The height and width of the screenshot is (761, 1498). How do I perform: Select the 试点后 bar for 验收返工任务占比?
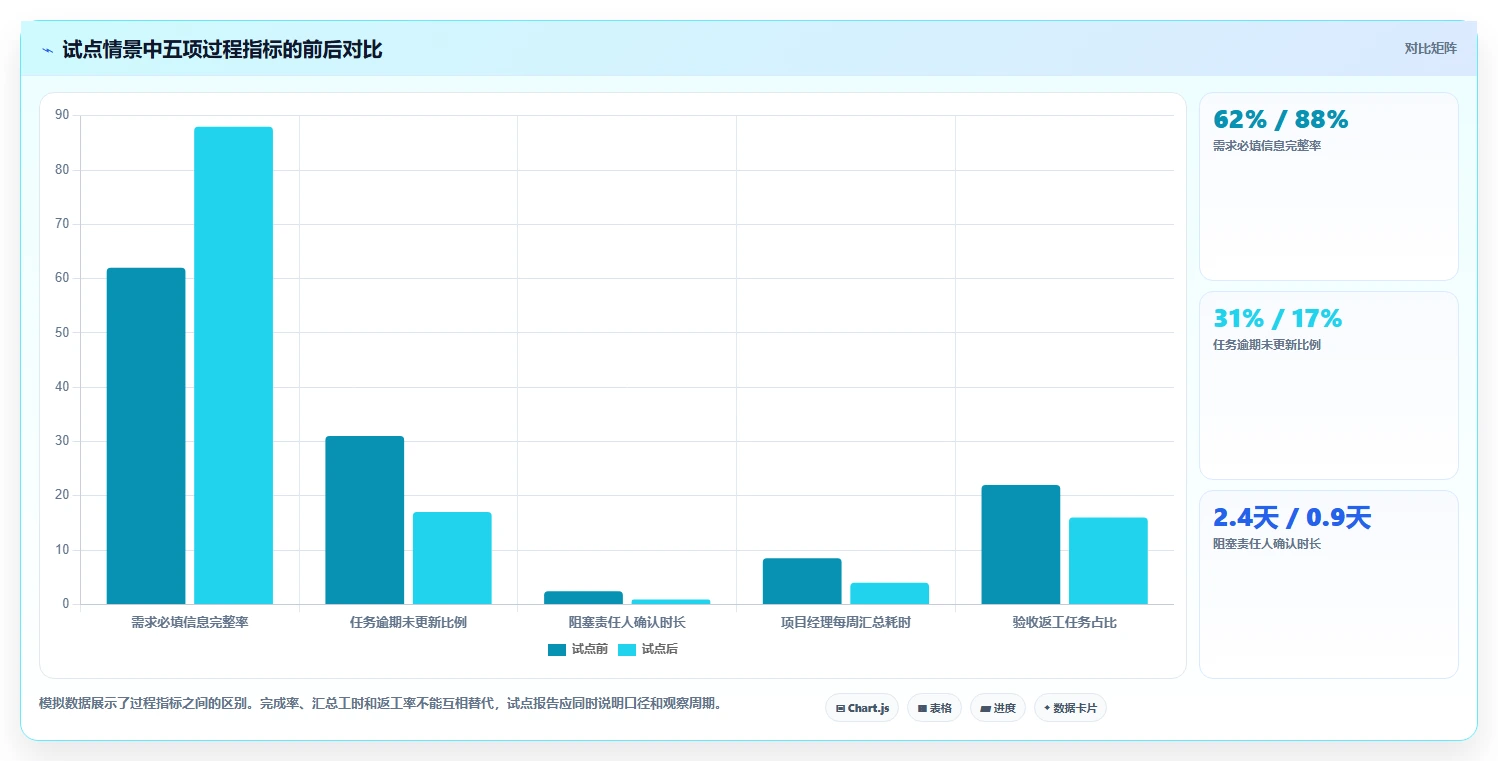tap(1108, 561)
